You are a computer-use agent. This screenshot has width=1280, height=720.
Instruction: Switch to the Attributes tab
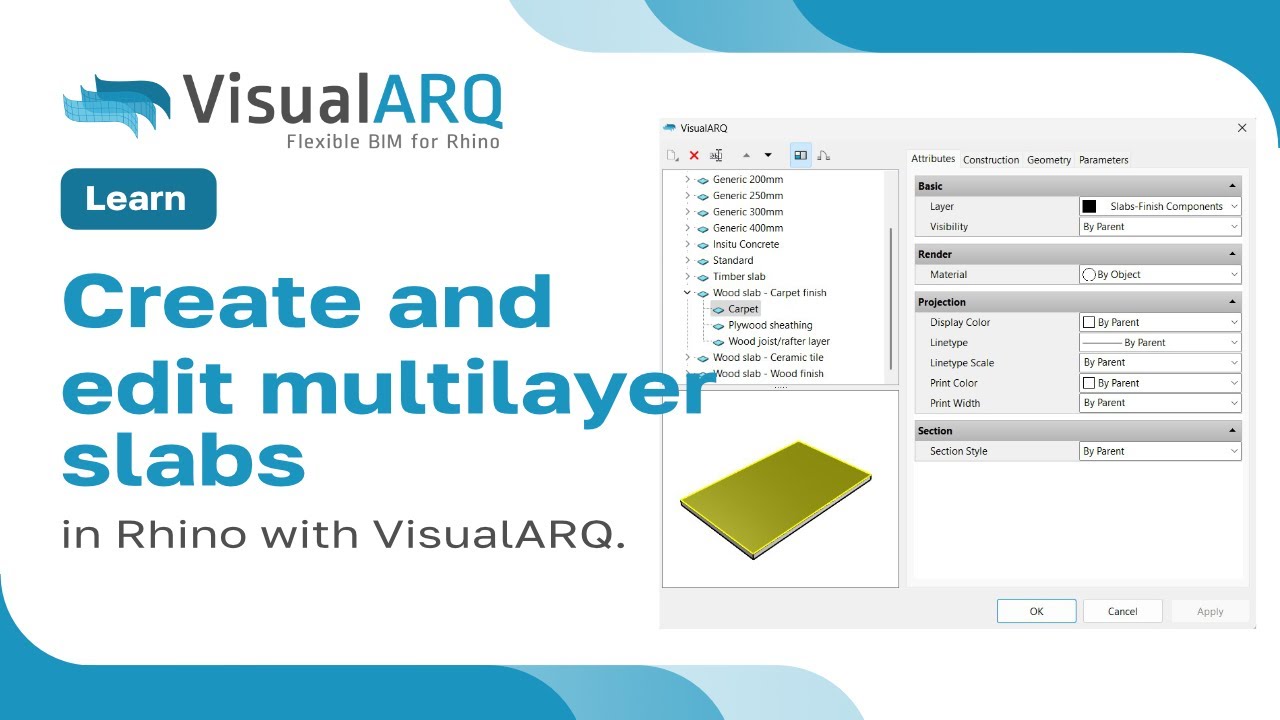(933, 159)
